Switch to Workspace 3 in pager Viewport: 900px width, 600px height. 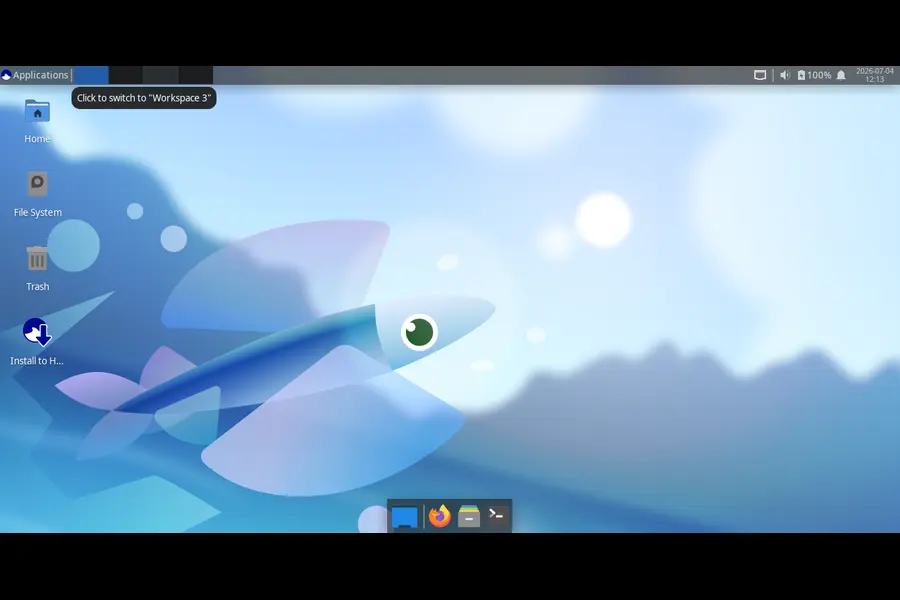(x=161, y=75)
